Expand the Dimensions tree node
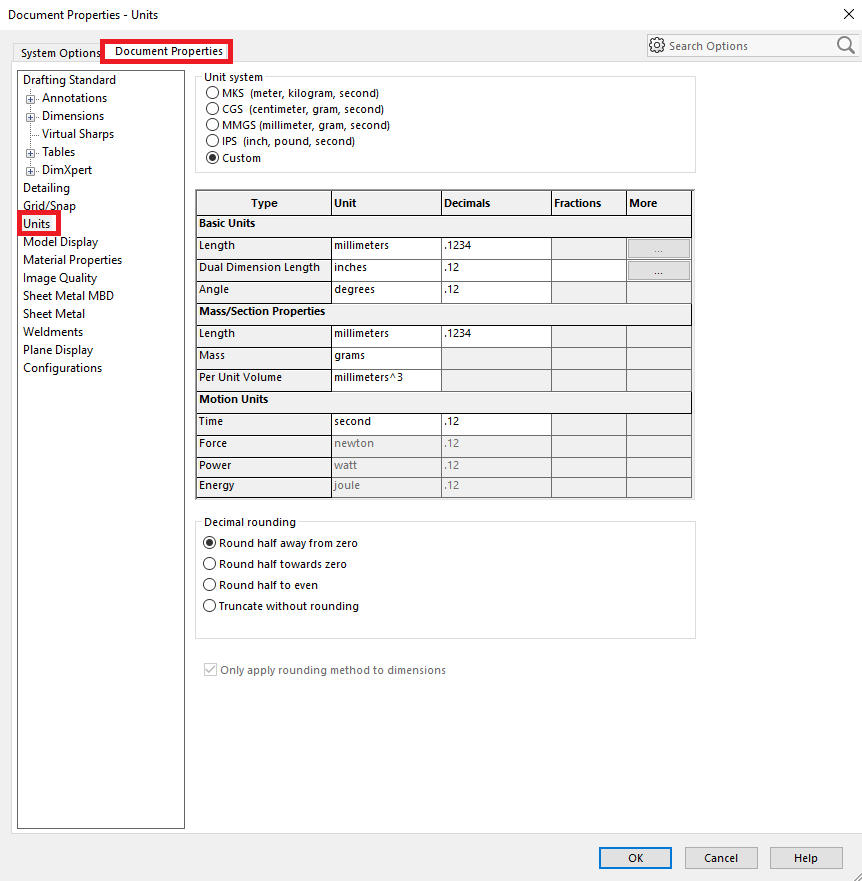Screen dimensions: 862x881 [31, 117]
